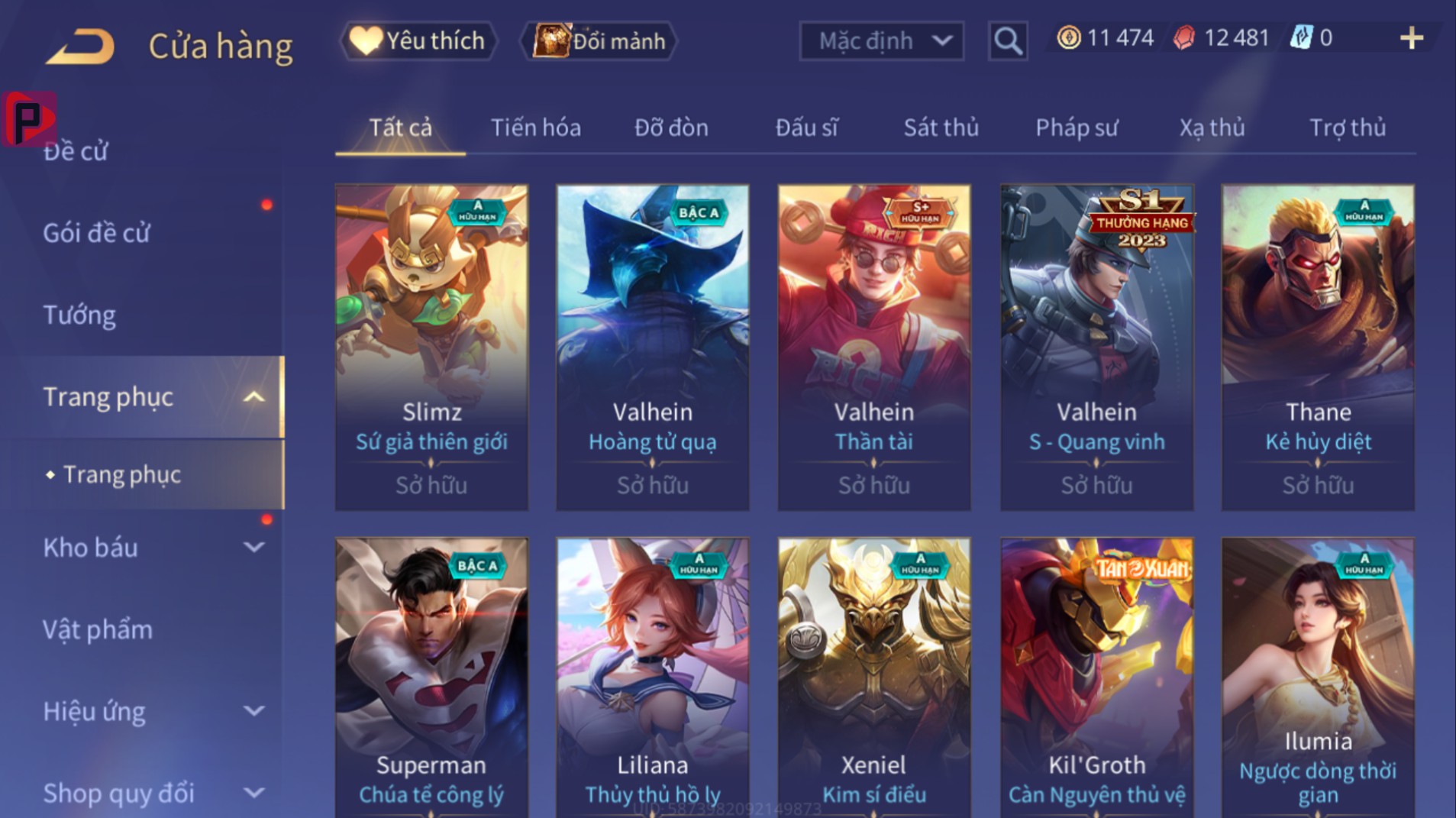1456x818 pixels.
Task: Tap the blue voucher currency icon
Action: pyautogui.click(x=1301, y=37)
